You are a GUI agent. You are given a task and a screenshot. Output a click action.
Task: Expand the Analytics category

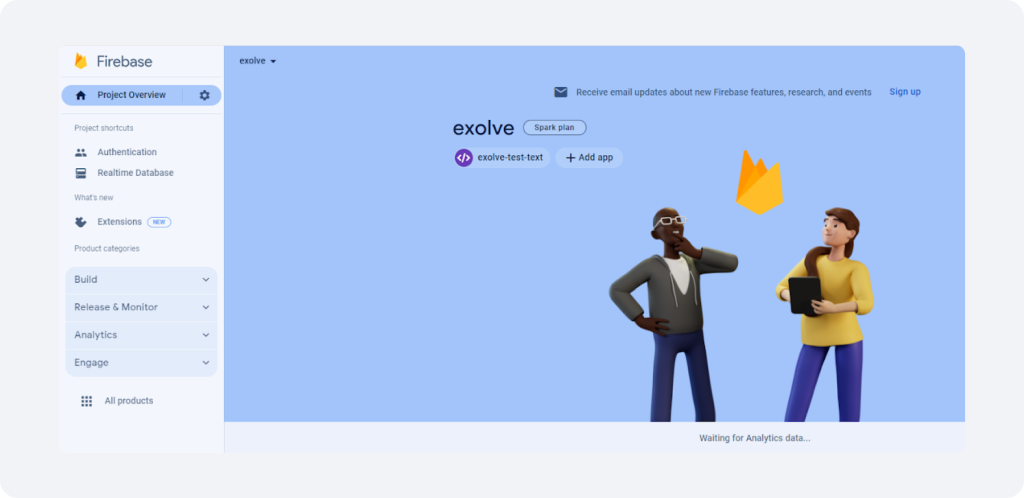point(141,335)
